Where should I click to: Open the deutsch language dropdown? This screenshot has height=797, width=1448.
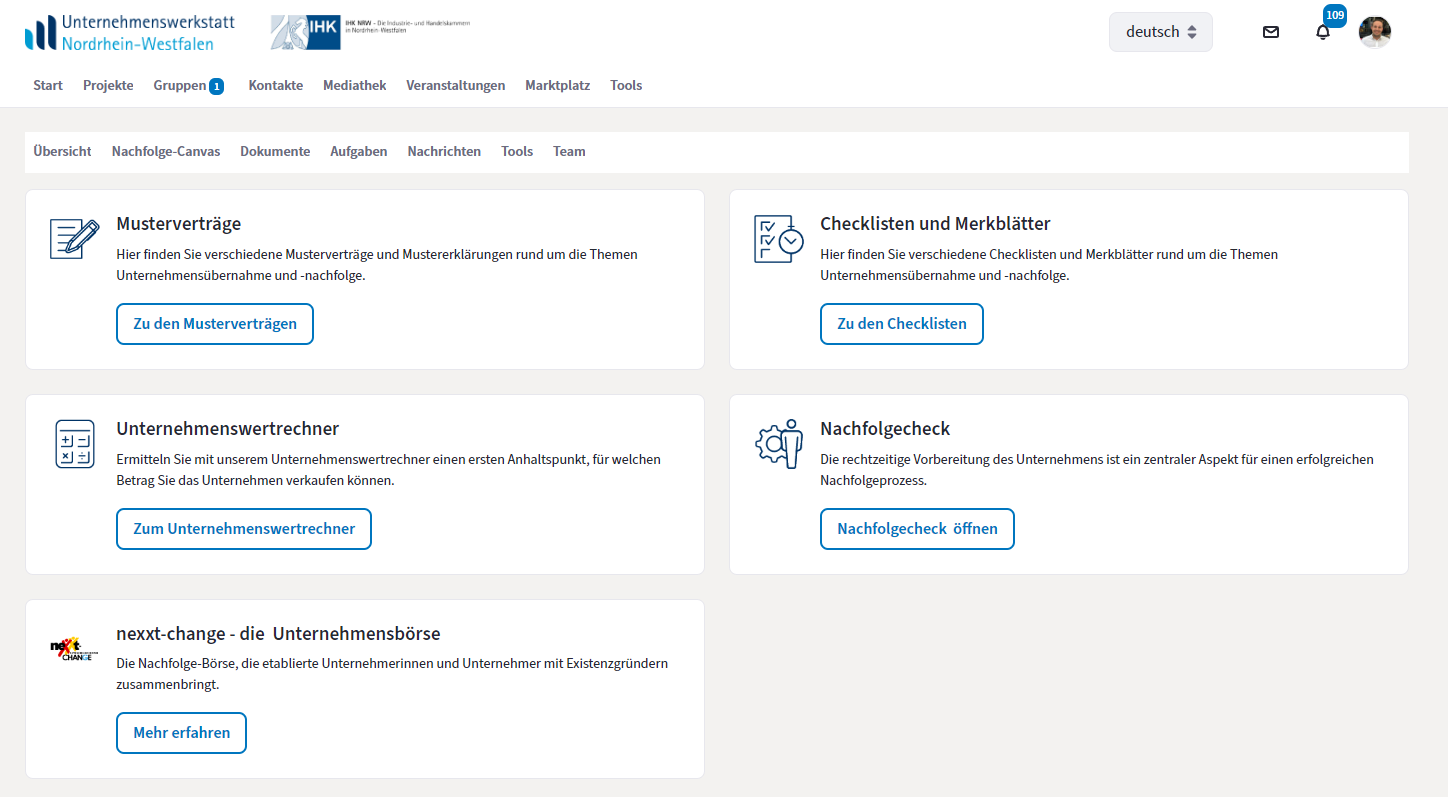pyautogui.click(x=1160, y=32)
